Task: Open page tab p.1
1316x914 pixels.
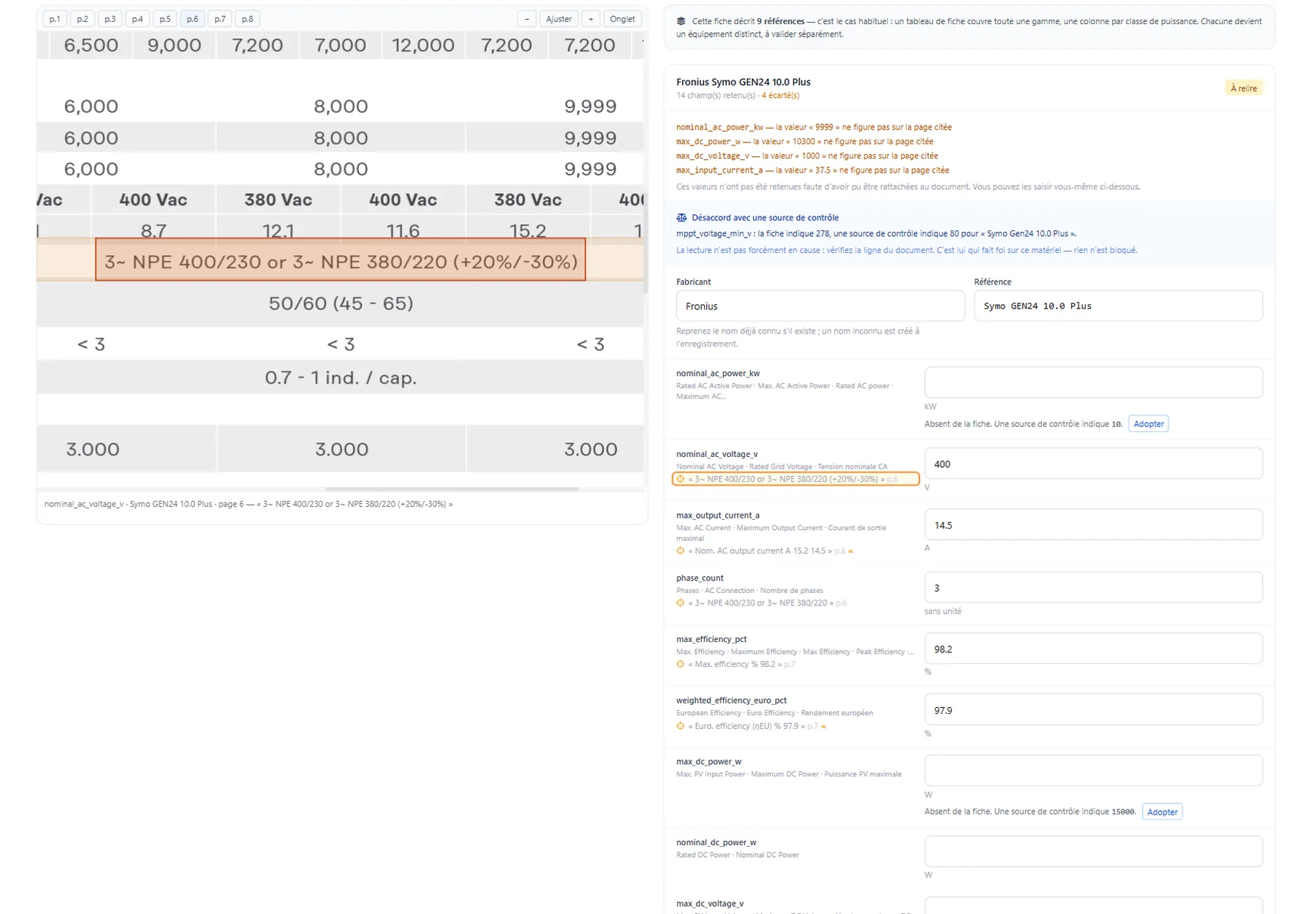Action: pyautogui.click(x=55, y=19)
